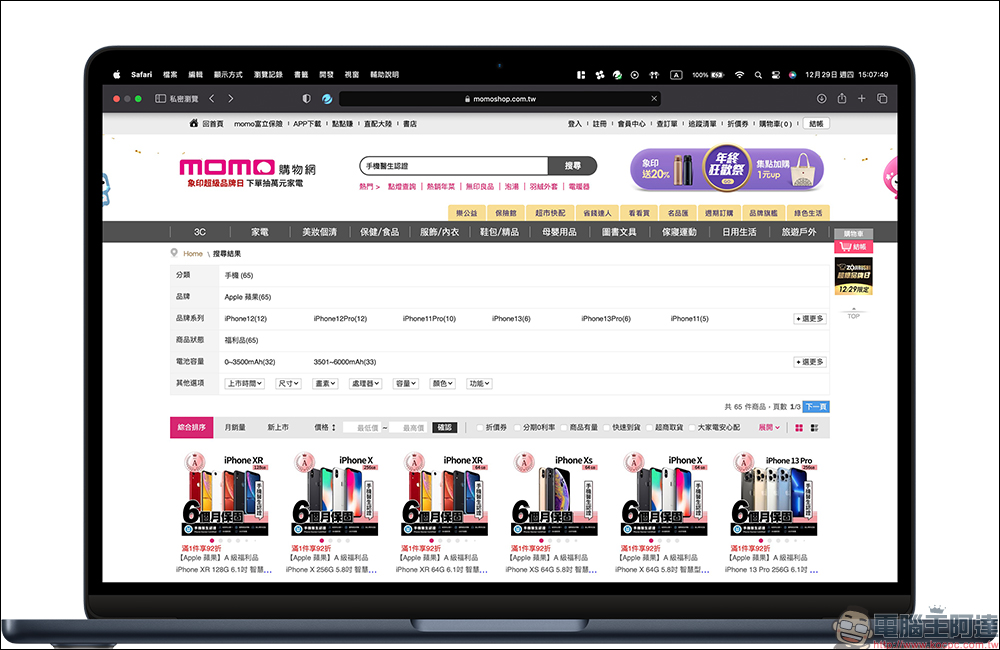Click the blue extension icon beside address bar
Image resolution: width=1000 pixels, height=650 pixels.
(327, 99)
